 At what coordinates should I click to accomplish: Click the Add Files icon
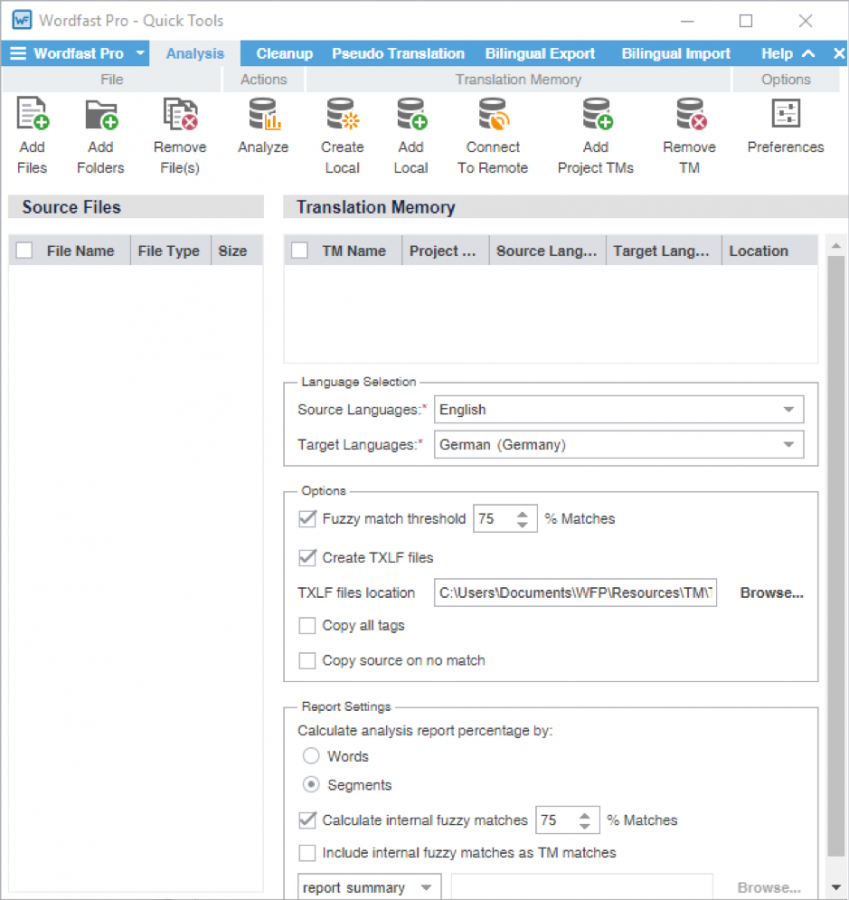(32, 117)
